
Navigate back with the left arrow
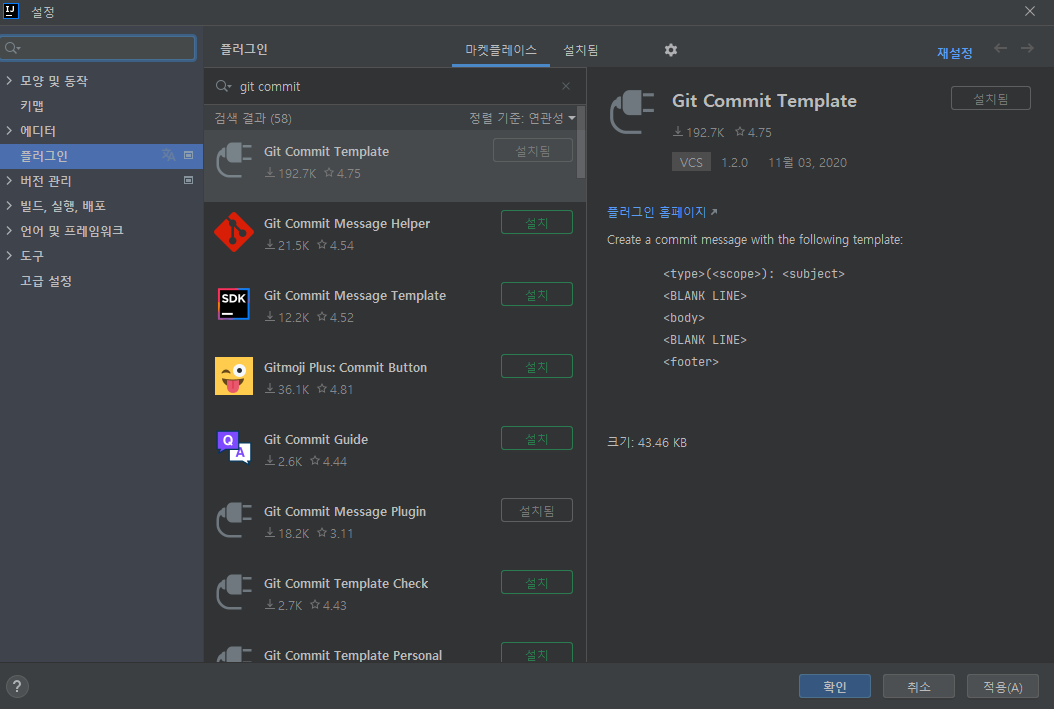(x=1000, y=48)
